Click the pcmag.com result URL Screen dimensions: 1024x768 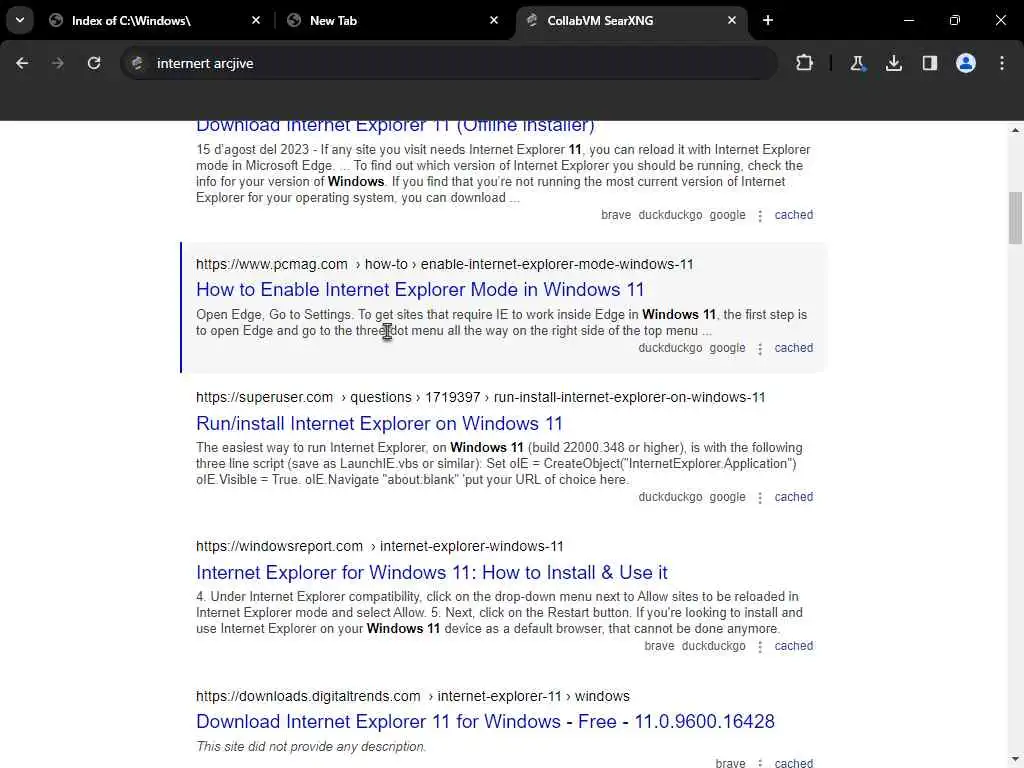coord(445,264)
